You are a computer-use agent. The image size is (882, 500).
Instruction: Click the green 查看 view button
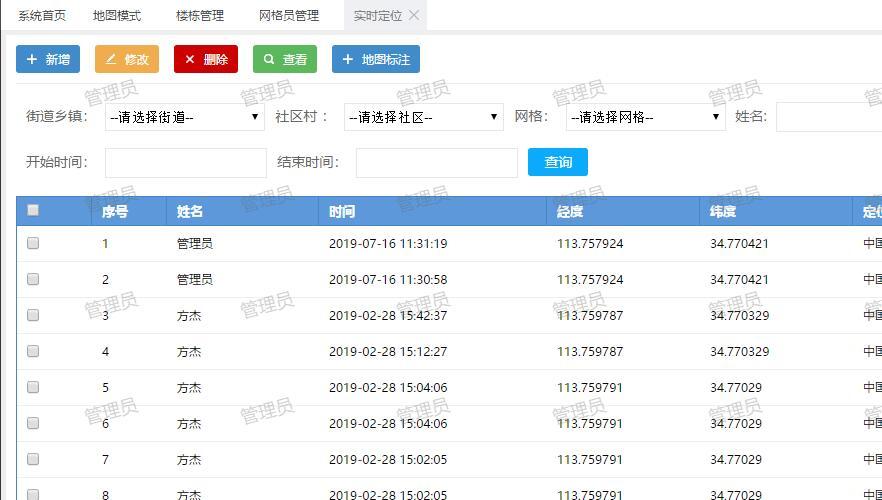(x=285, y=59)
